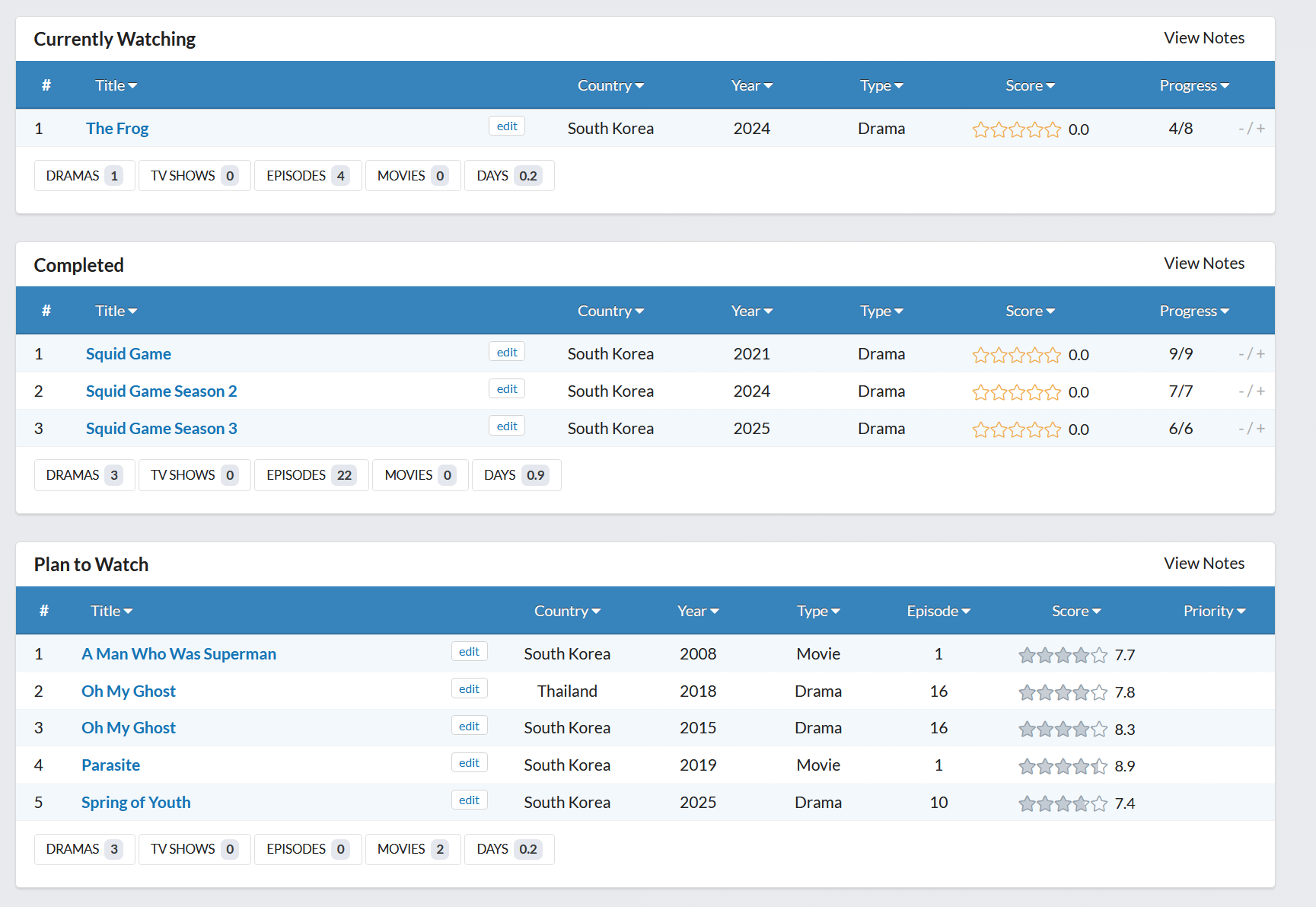
Task: Sort Currently Watching by Type
Action: coord(881,85)
